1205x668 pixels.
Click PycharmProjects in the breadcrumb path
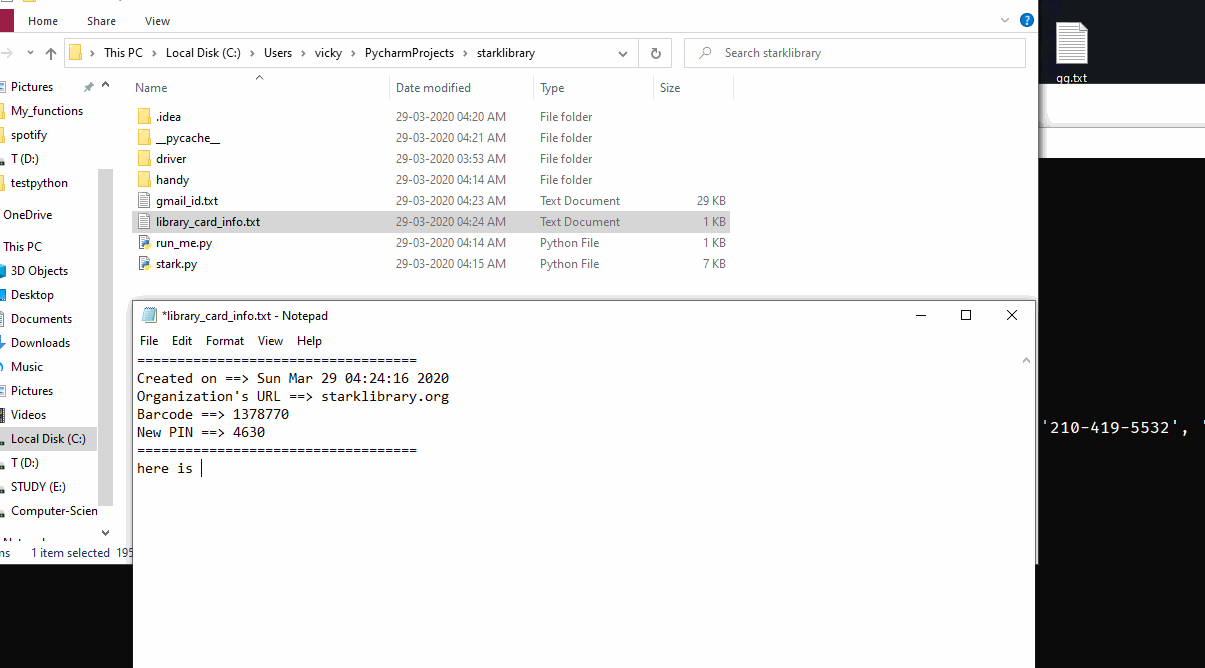point(409,53)
